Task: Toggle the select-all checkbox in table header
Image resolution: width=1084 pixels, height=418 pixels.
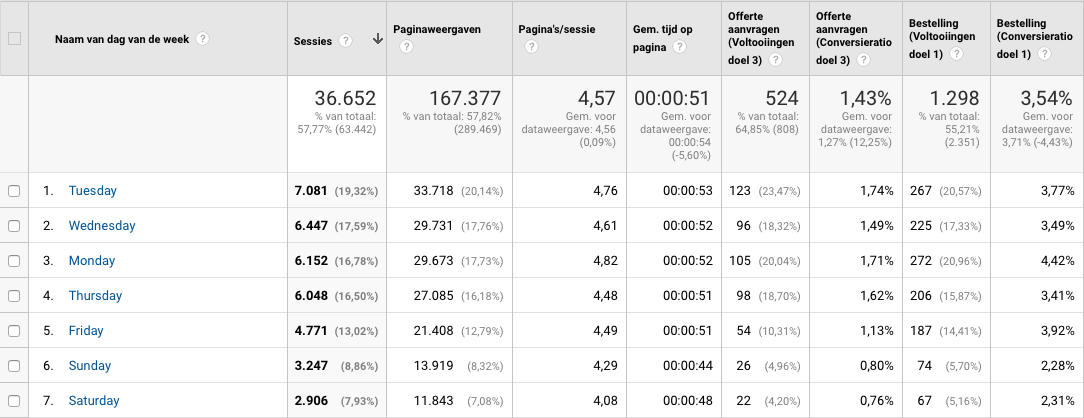Action: point(14,39)
